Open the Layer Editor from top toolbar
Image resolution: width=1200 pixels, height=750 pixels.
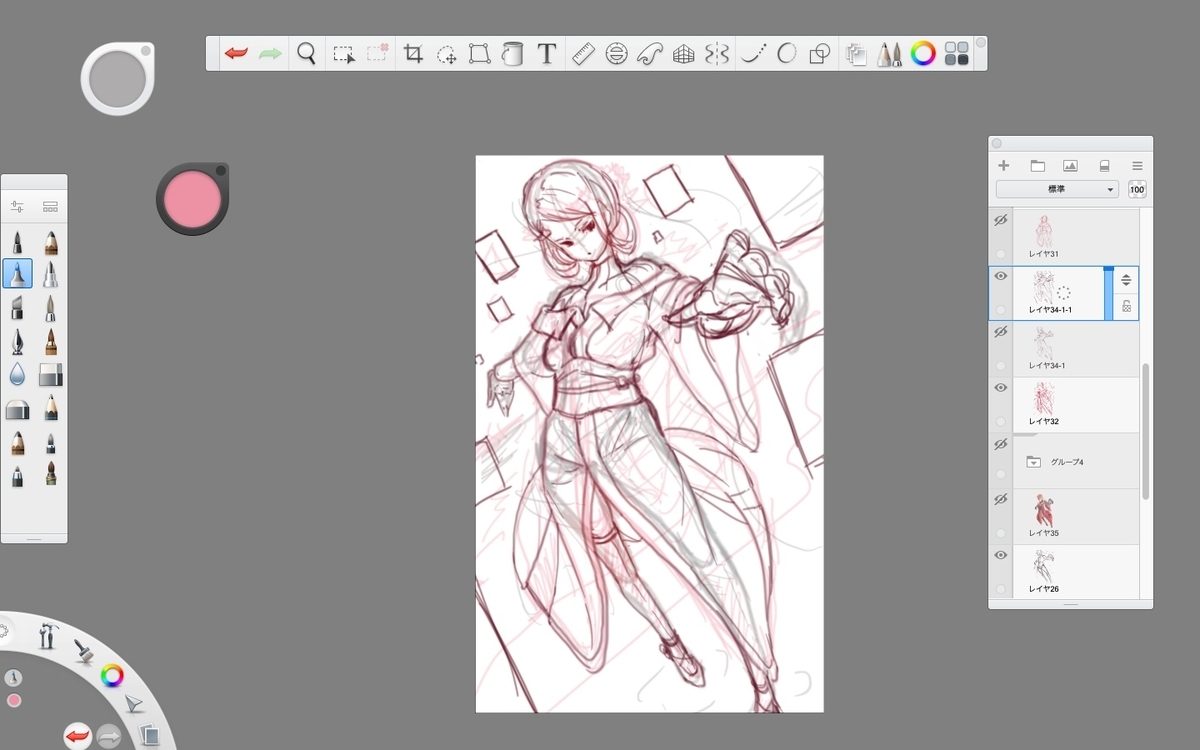click(856, 54)
